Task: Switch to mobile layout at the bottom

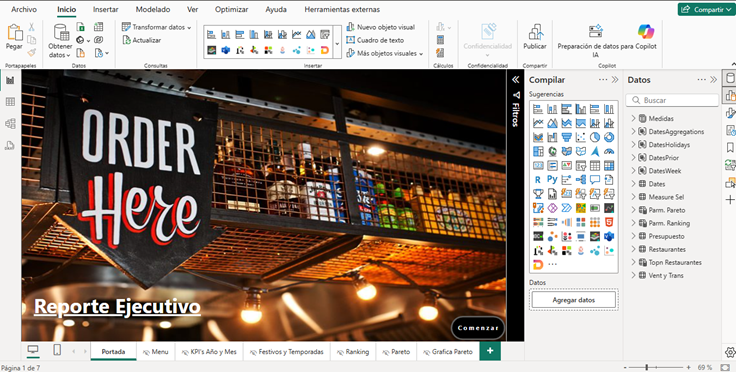Action: pos(57,350)
